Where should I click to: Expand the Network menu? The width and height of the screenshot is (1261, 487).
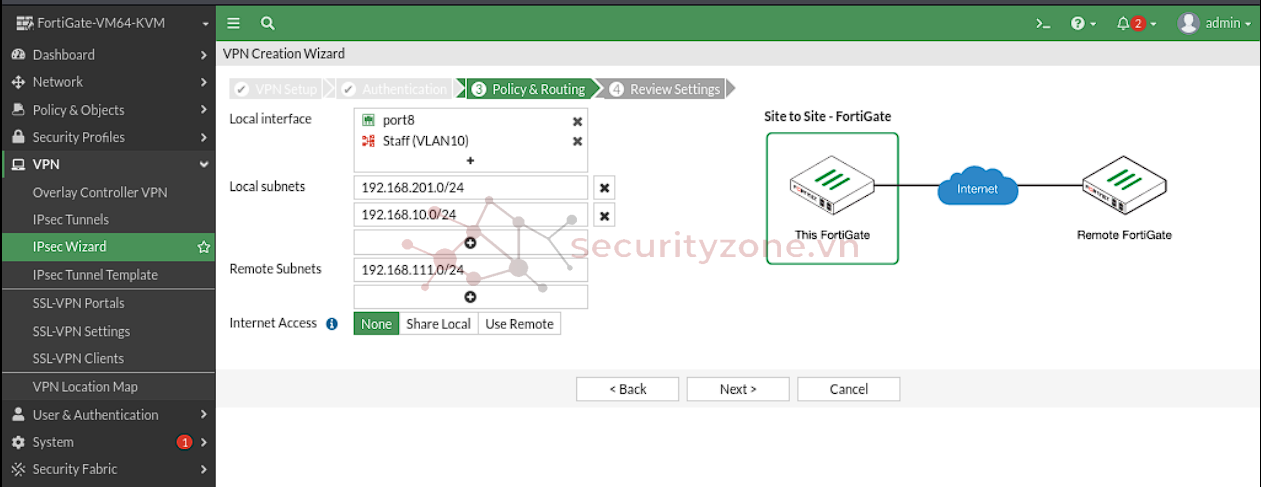coord(107,82)
